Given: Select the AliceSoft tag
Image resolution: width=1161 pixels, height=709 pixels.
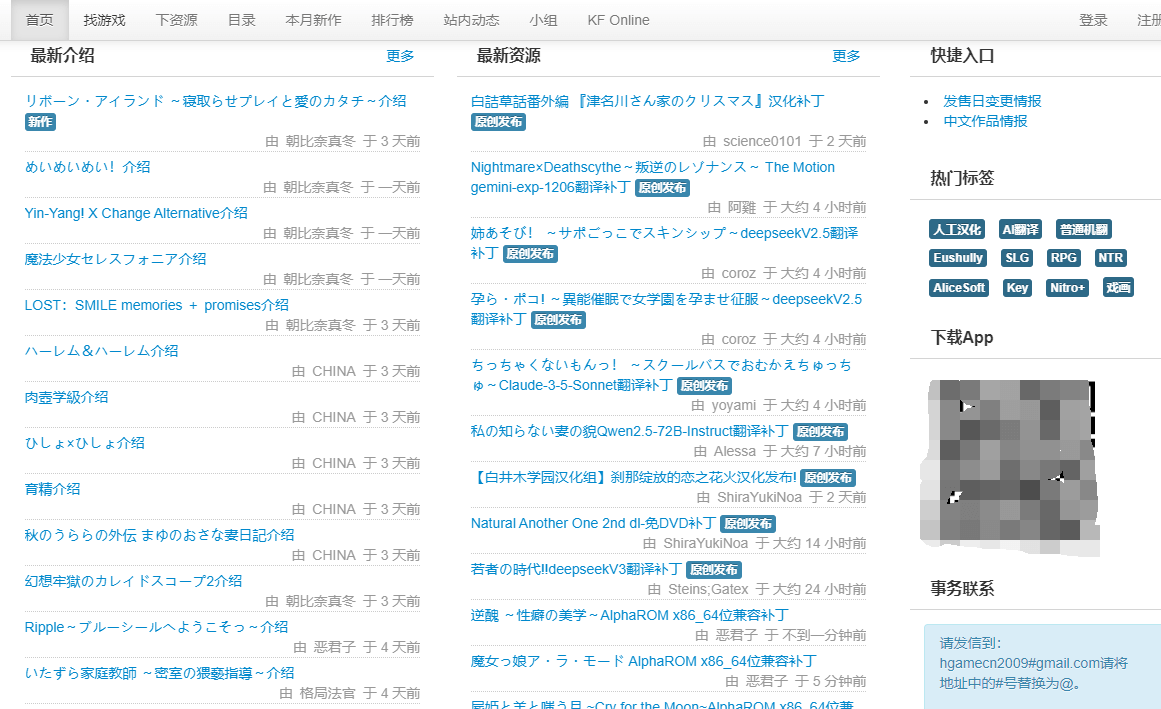Looking at the screenshot, I should coord(959,288).
